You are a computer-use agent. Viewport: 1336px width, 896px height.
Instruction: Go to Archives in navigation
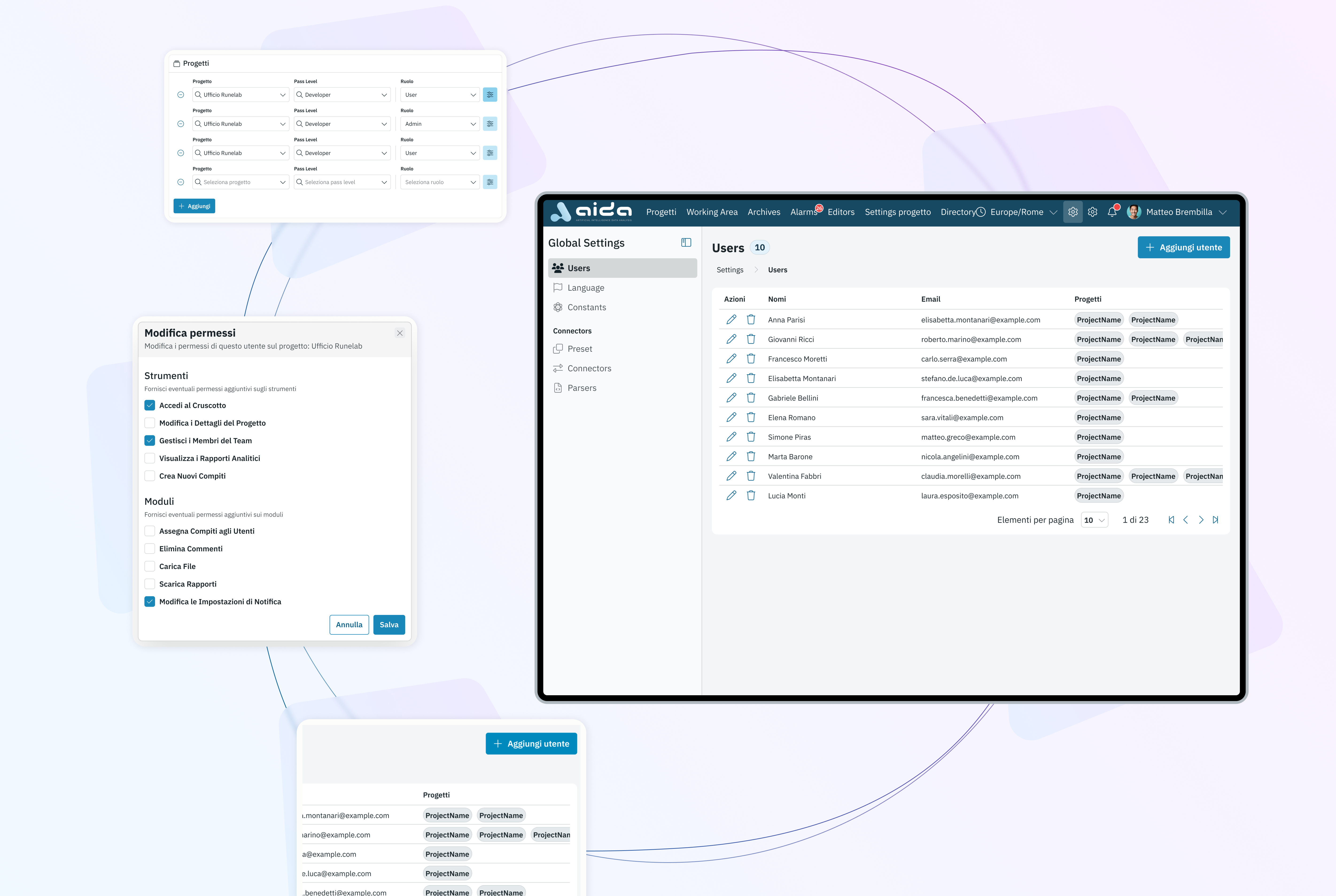764,212
